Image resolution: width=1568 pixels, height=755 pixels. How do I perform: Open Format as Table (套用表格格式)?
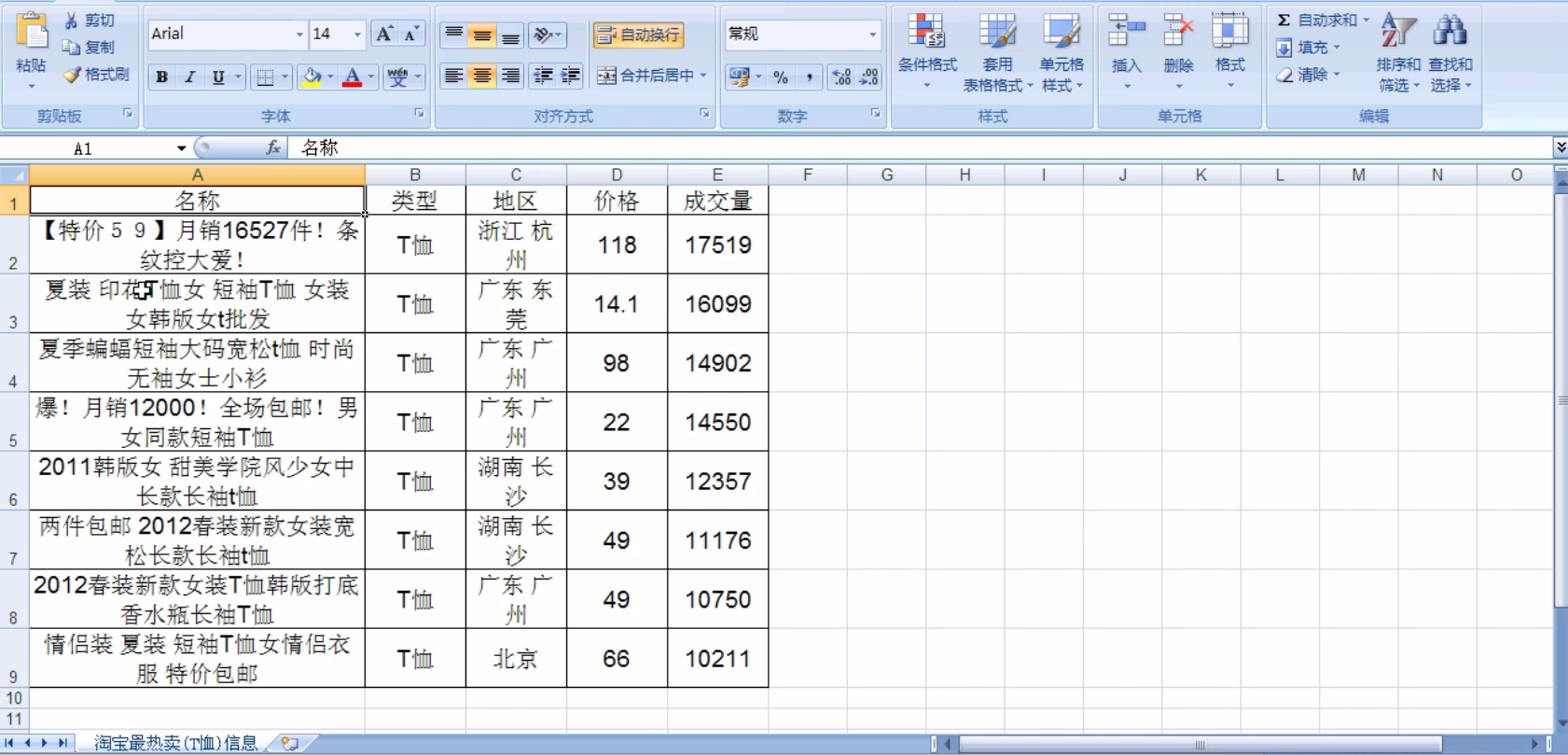[x=997, y=52]
